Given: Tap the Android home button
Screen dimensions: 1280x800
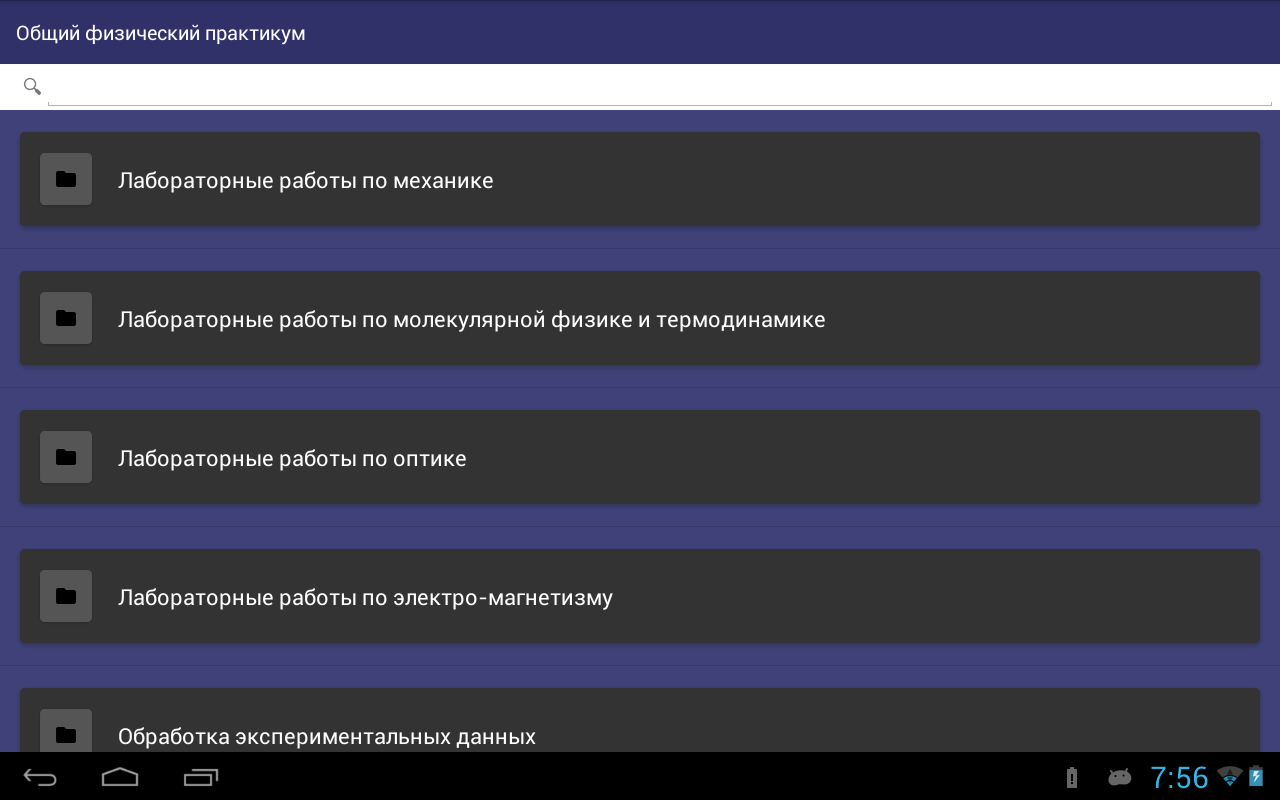Looking at the screenshot, I should (120, 777).
